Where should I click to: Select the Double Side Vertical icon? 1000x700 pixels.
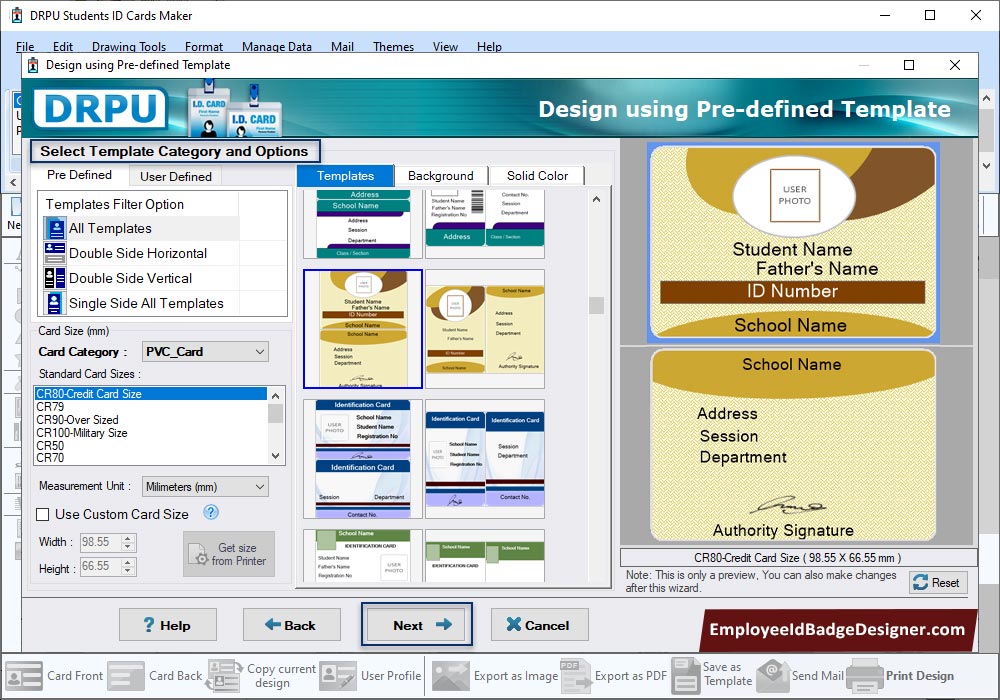[x=55, y=278]
